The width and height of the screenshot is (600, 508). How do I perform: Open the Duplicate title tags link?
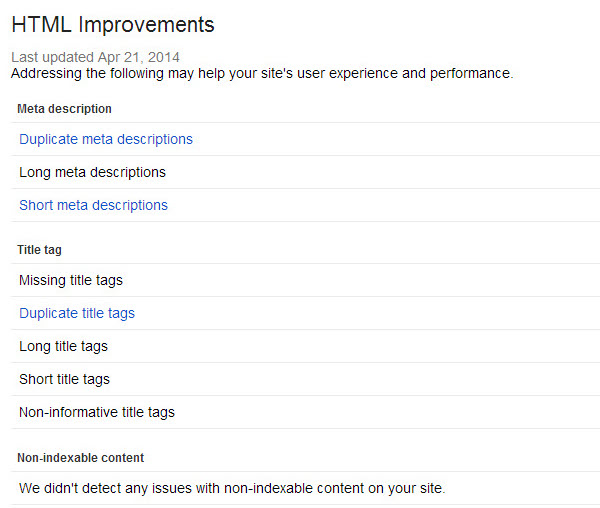tap(77, 313)
